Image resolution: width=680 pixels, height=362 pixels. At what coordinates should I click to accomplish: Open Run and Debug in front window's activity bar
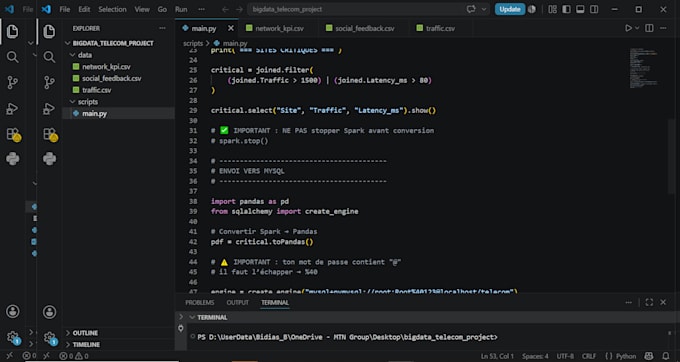[49, 108]
